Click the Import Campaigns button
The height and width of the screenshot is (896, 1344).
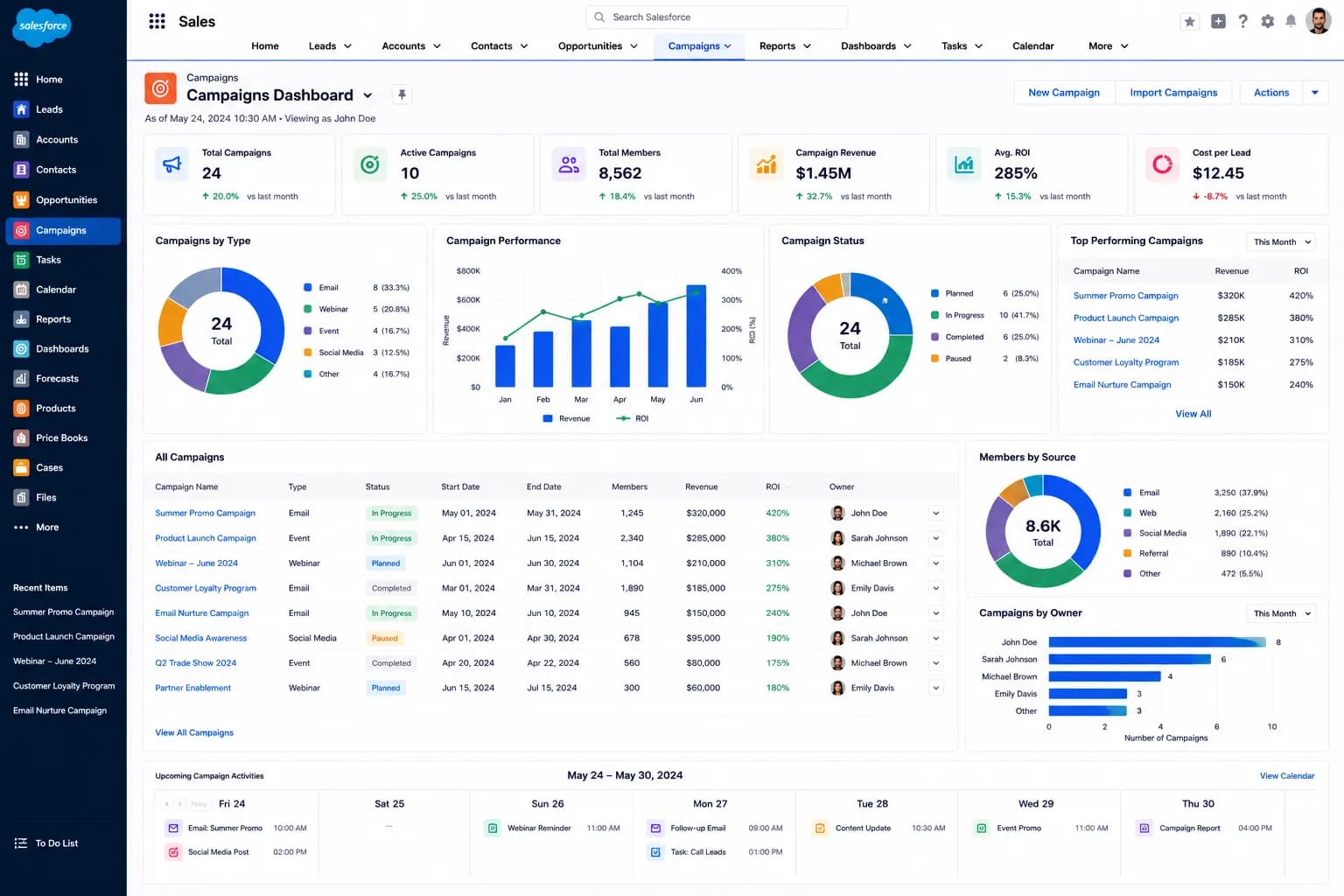(x=1173, y=93)
